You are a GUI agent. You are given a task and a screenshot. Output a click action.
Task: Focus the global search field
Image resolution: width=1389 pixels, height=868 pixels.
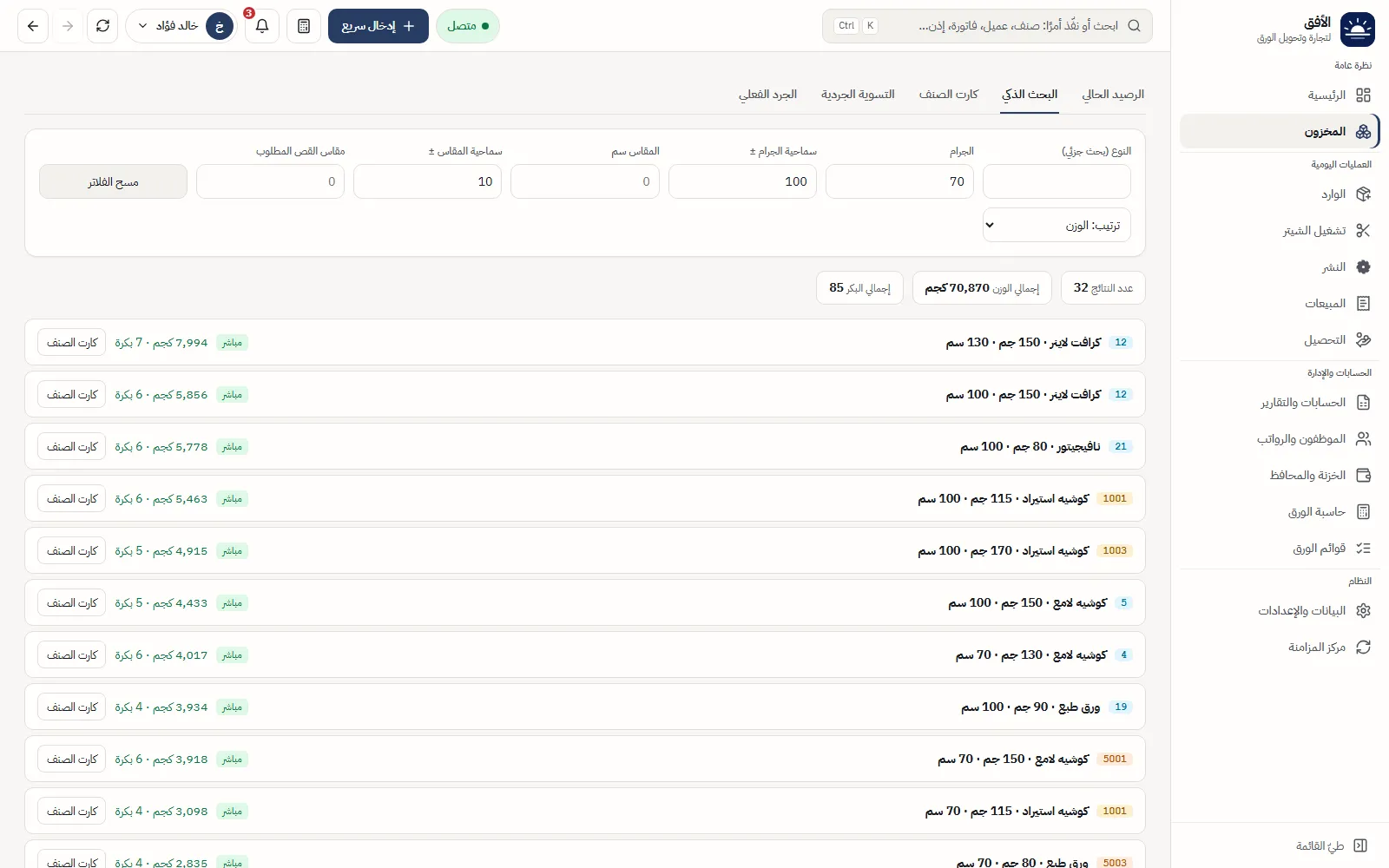(x=987, y=26)
